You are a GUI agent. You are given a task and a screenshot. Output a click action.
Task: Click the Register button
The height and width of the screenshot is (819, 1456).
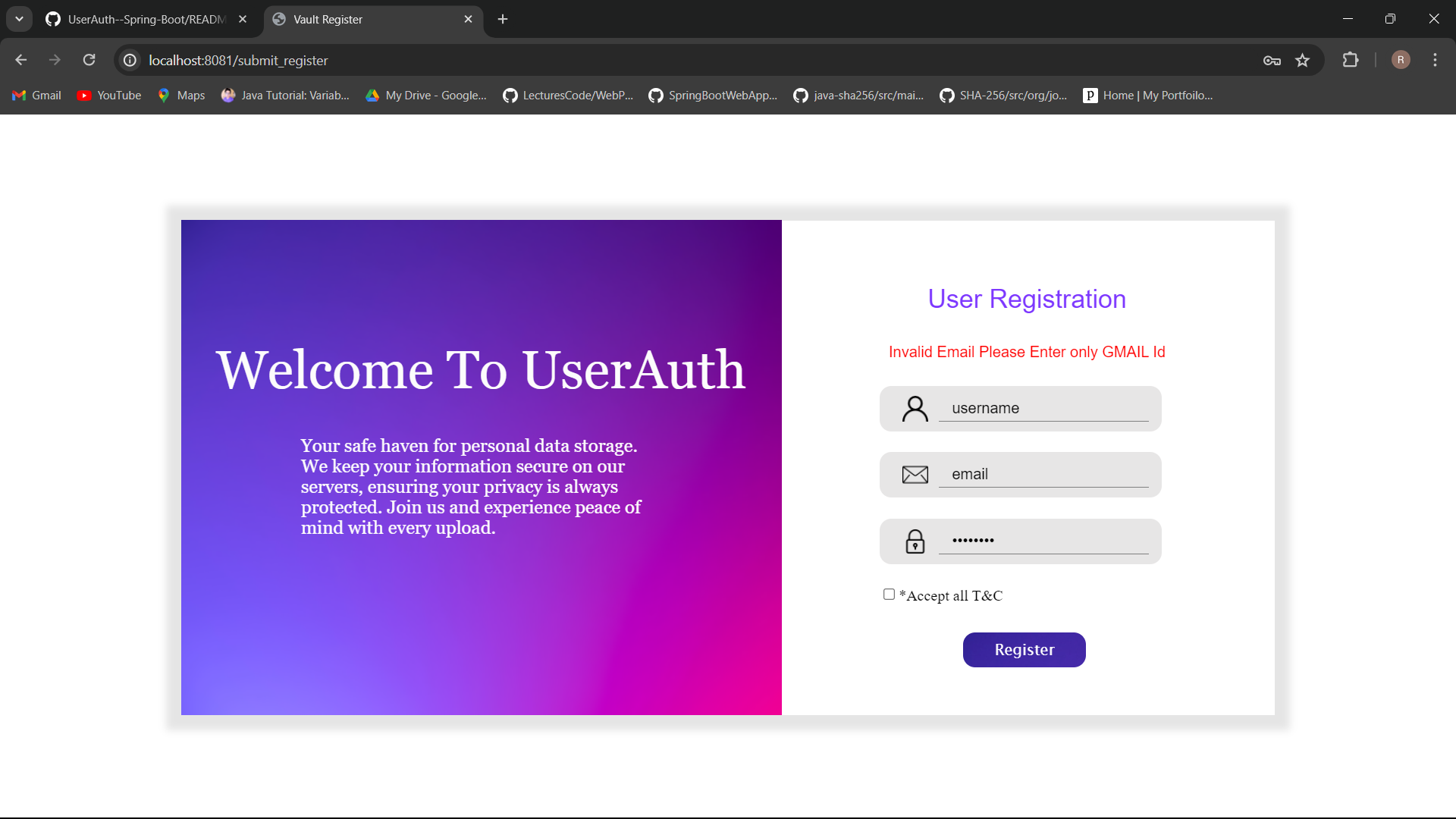1024,649
